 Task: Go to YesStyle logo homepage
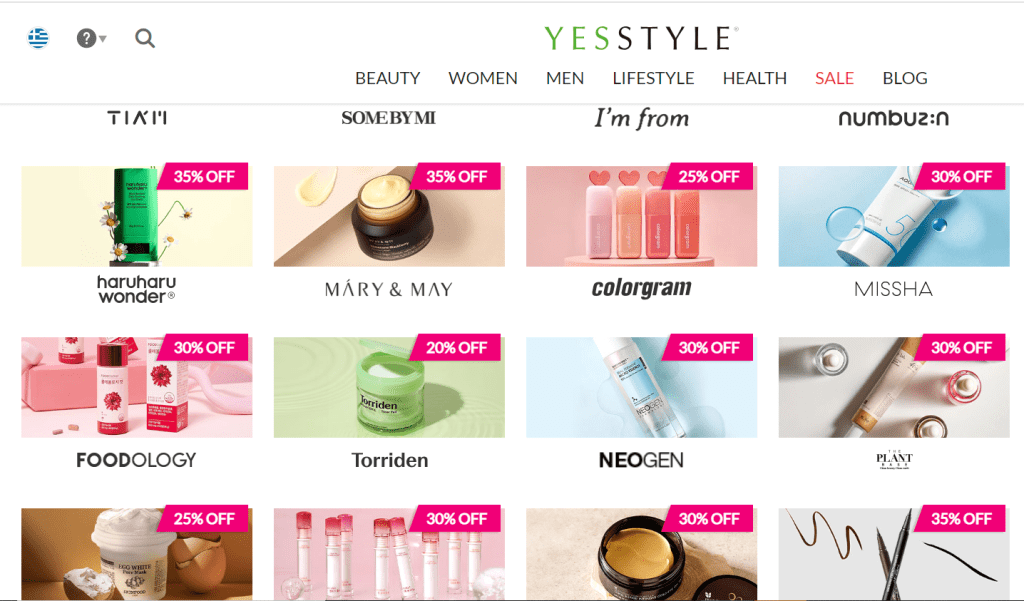[x=641, y=39]
